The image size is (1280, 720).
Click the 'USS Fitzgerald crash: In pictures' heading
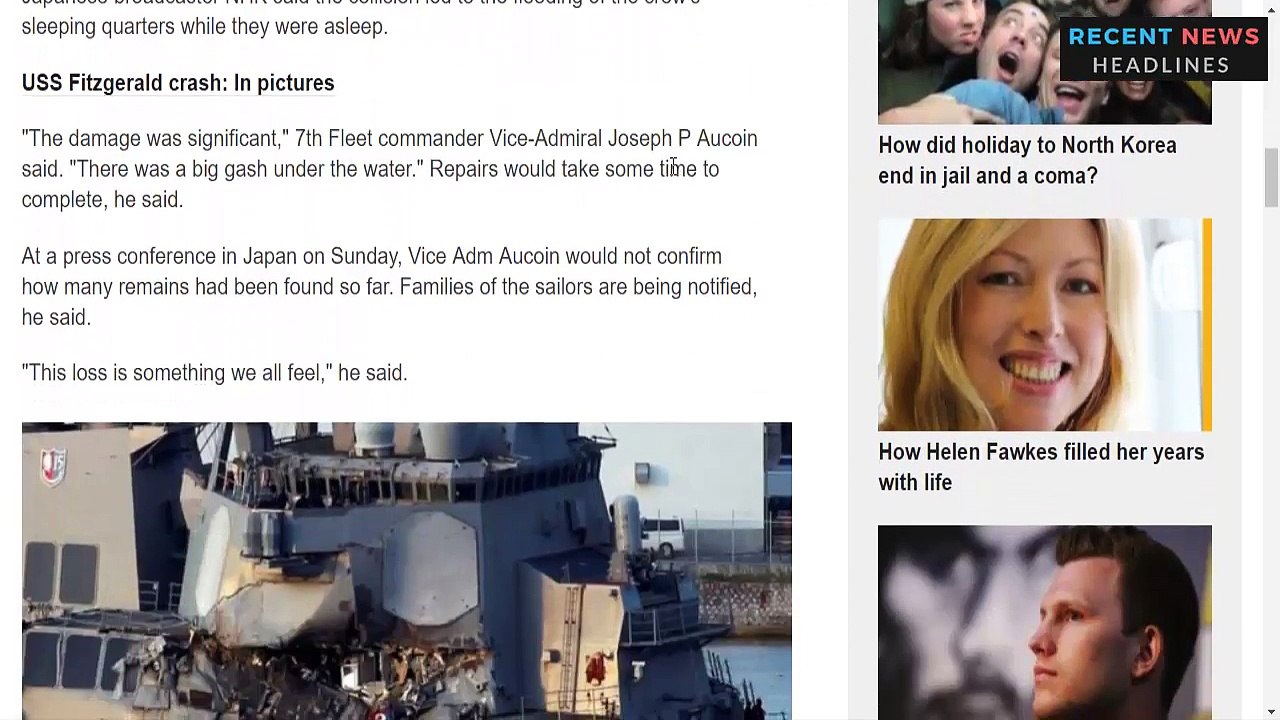[178, 83]
